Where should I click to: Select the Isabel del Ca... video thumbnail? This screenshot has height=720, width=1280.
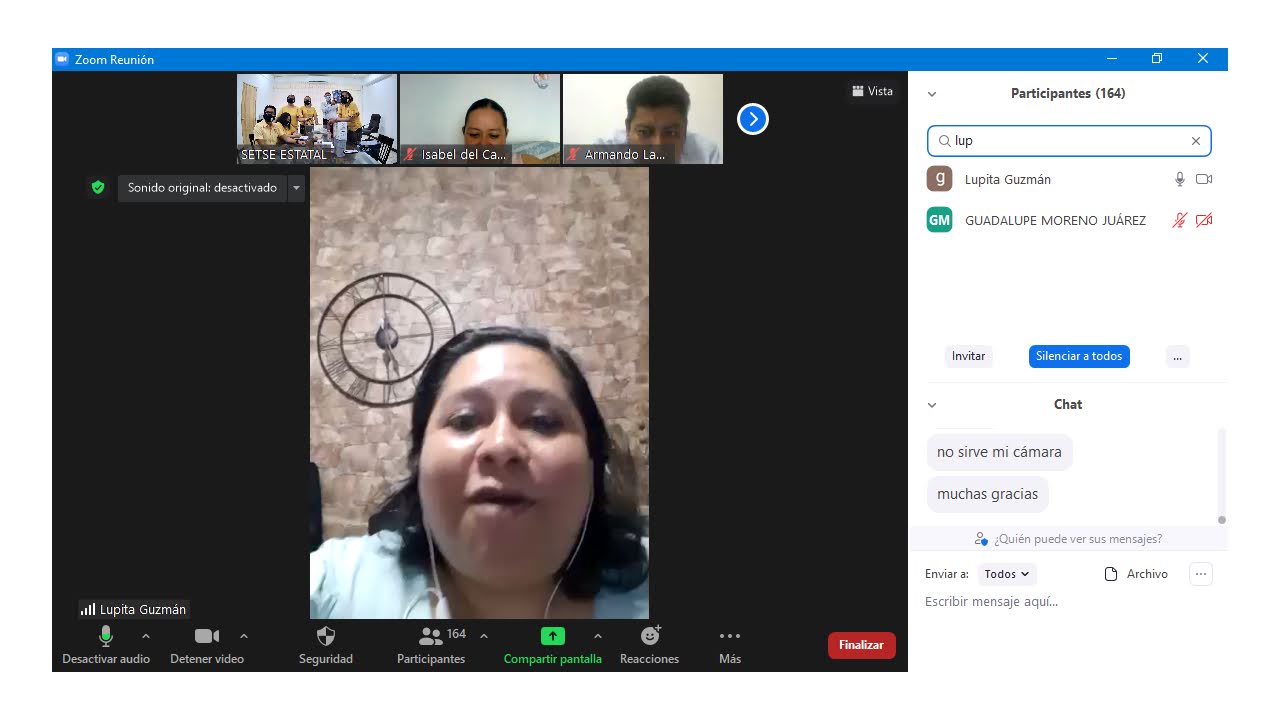pyautogui.click(x=480, y=119)
